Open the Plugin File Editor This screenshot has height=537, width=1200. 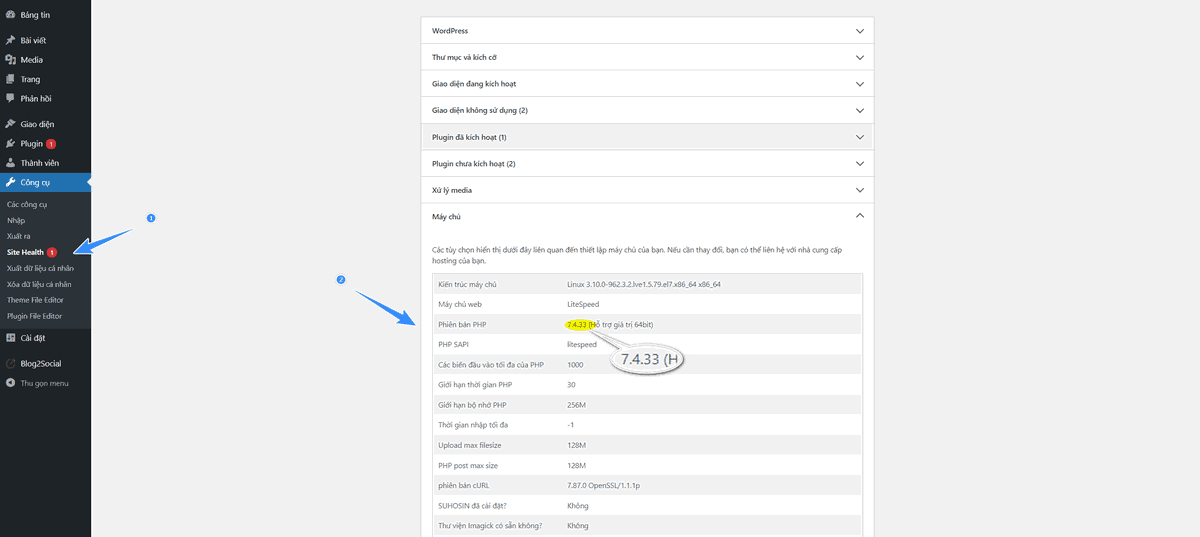(35, 316)
